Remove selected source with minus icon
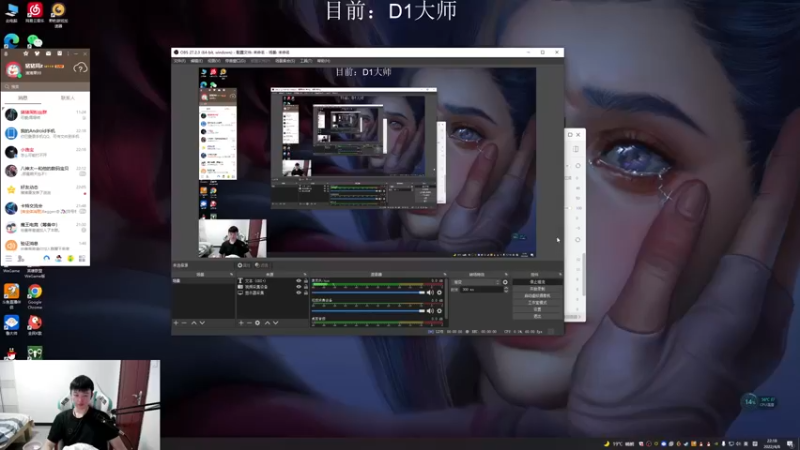The height and width of the screenshot is (450, 800). [x=249, y=323]
